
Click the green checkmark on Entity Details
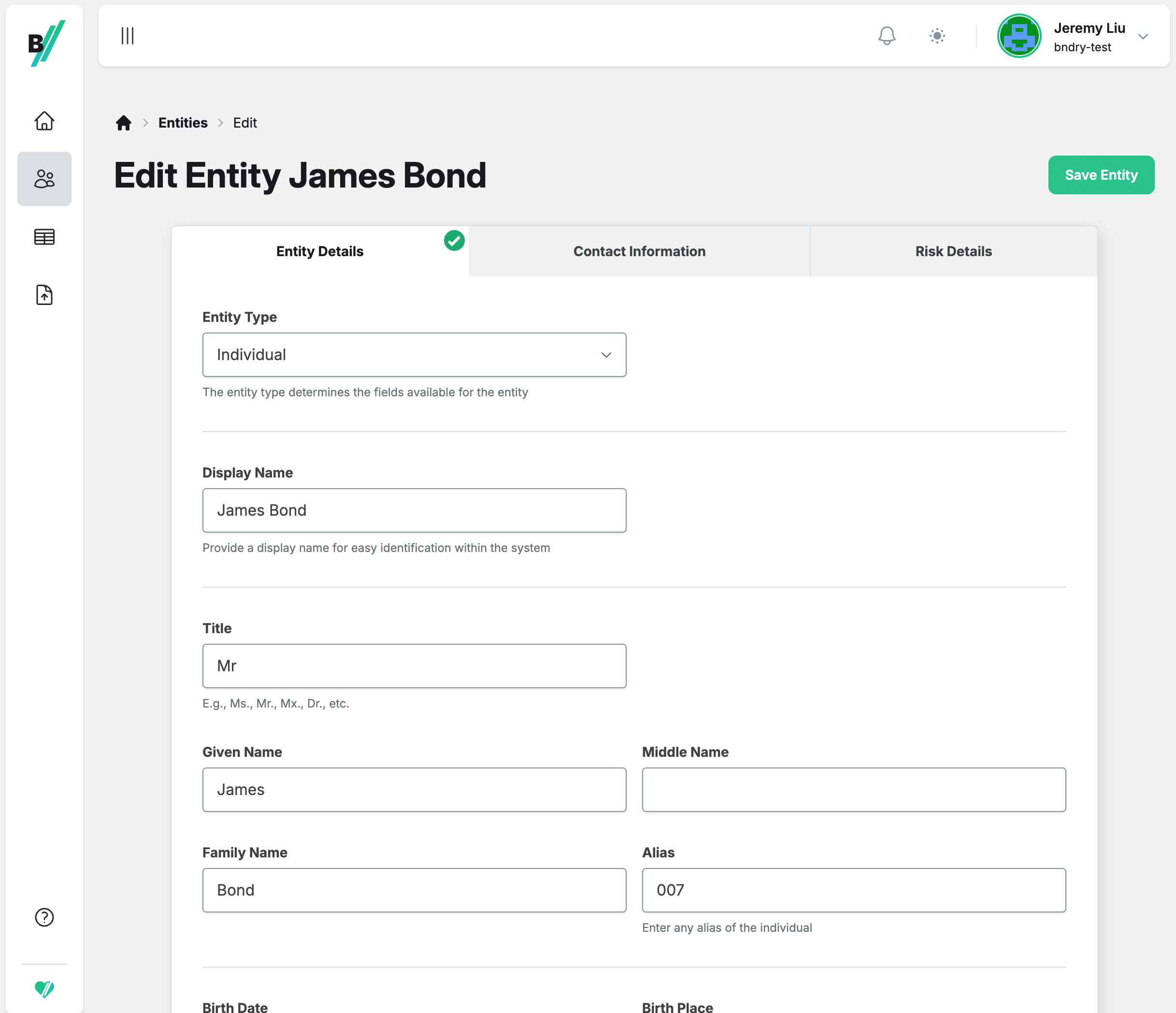[x=454, y=240]
